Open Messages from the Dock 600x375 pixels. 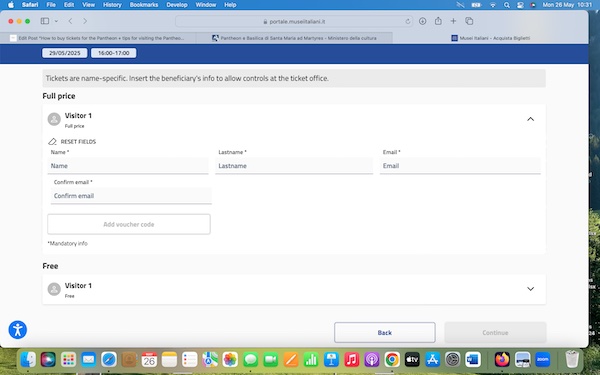[250, 360]
